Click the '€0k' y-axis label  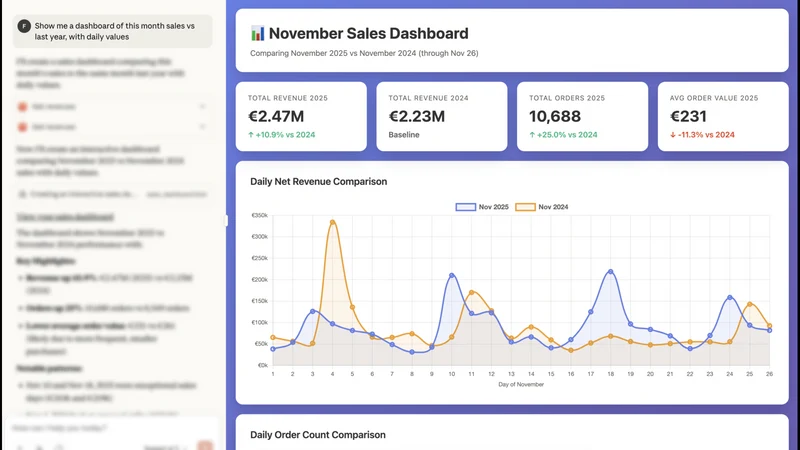click(x=263, y=365)
